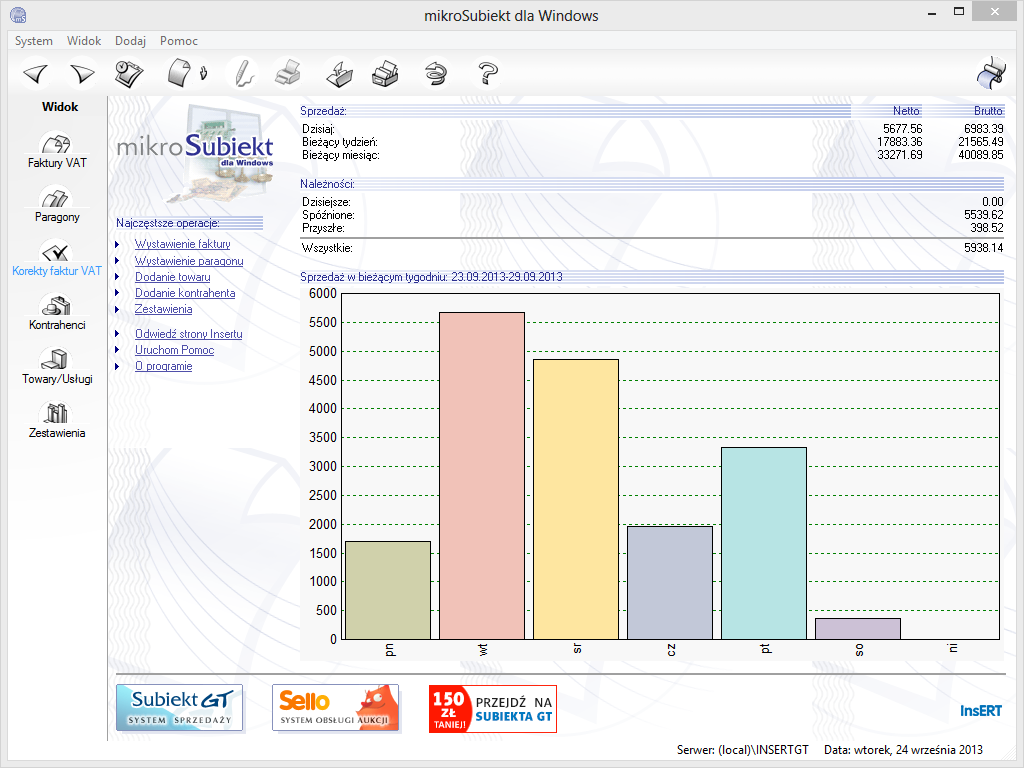Click the Sello auction system banner
Screen dimensions: 1024x768
click(x=336, y=708)
